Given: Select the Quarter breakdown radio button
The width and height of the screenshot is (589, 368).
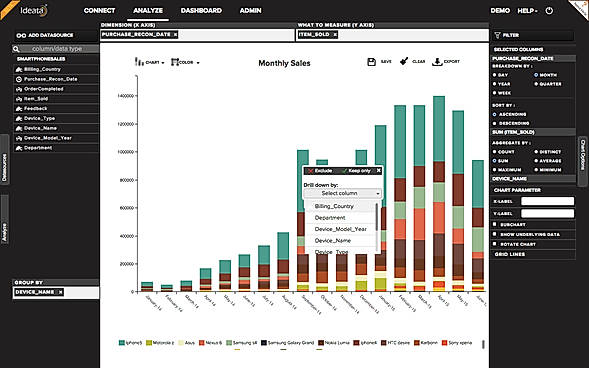Looking at the screenshot, I should (x=536, y=84).
